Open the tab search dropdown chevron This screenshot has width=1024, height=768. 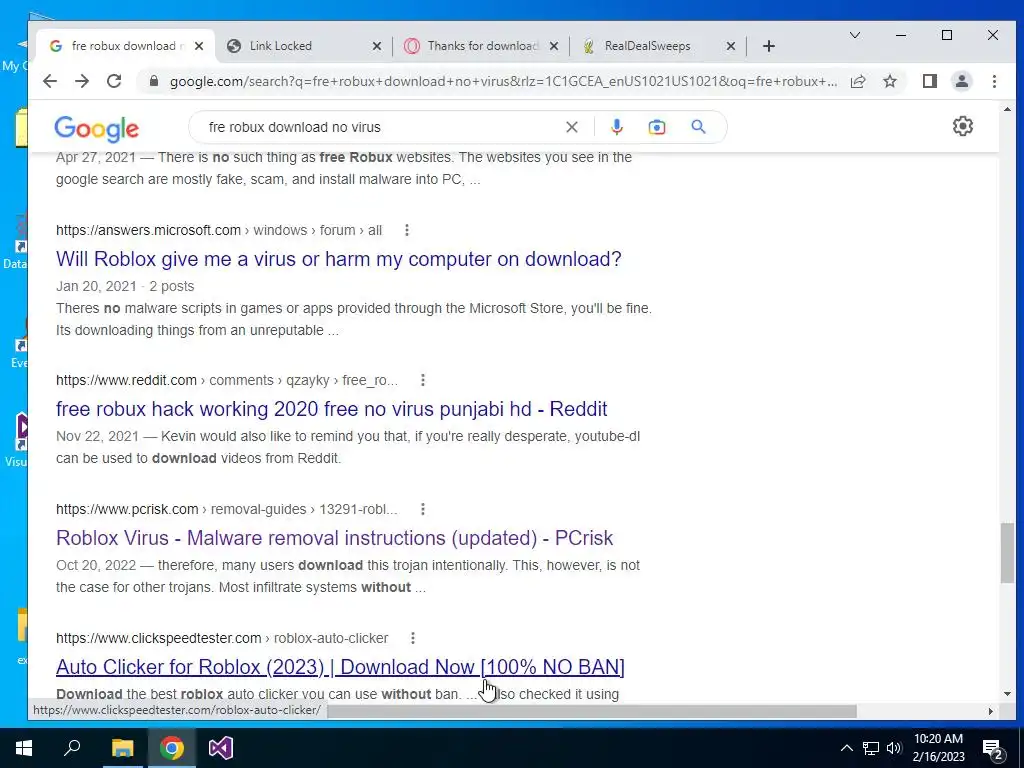pos(854,35)
